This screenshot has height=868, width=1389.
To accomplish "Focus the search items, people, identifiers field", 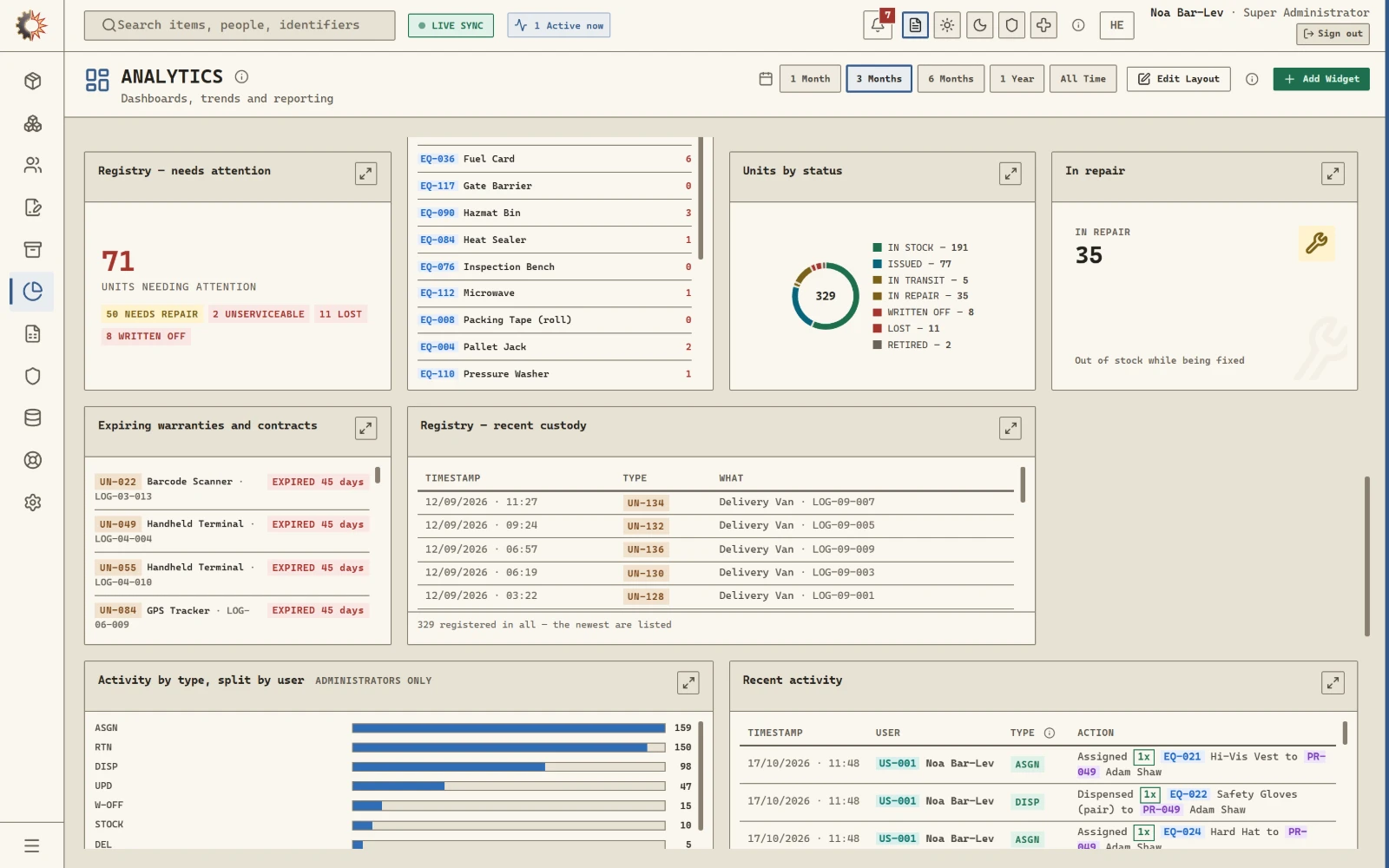I will point(240,25).
